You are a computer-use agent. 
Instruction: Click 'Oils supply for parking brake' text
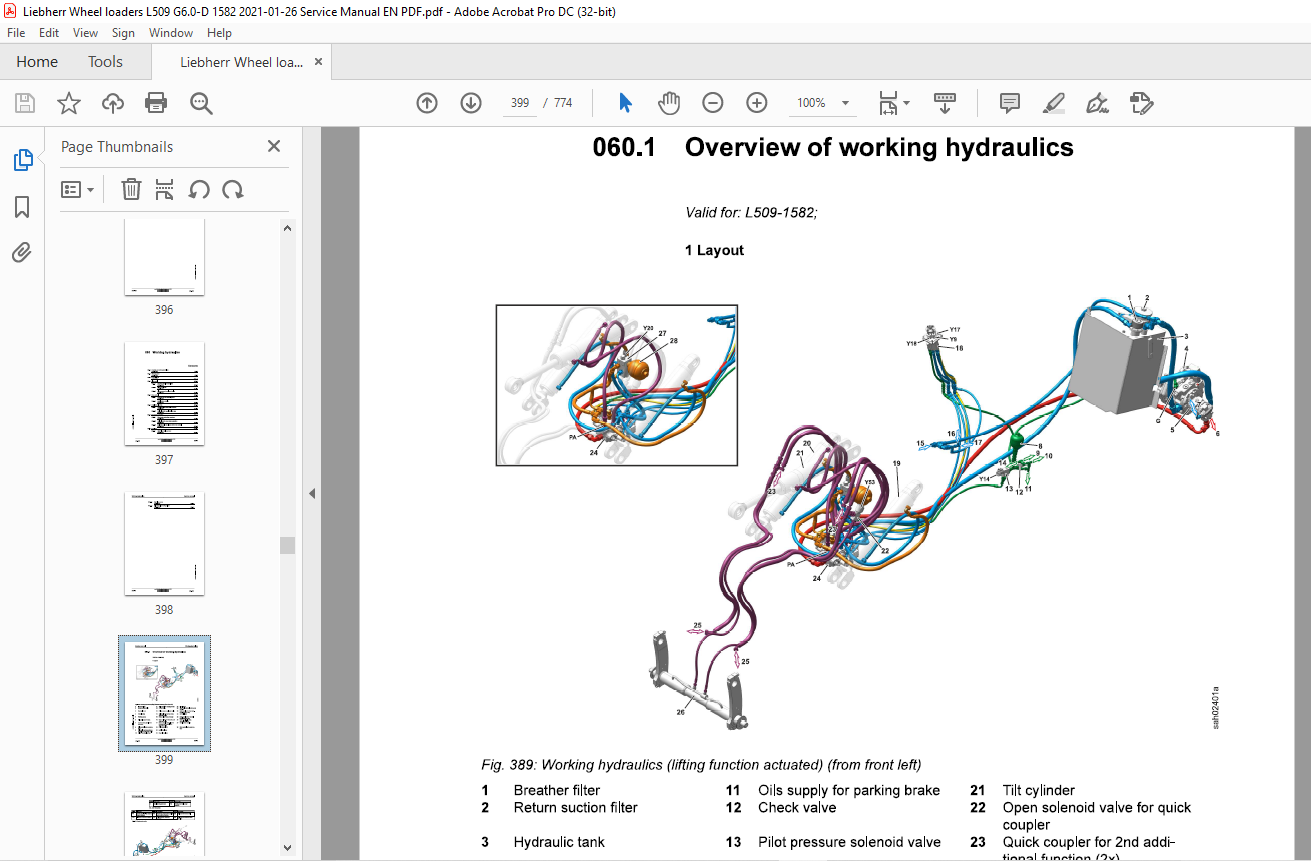[x=849, y=790]
